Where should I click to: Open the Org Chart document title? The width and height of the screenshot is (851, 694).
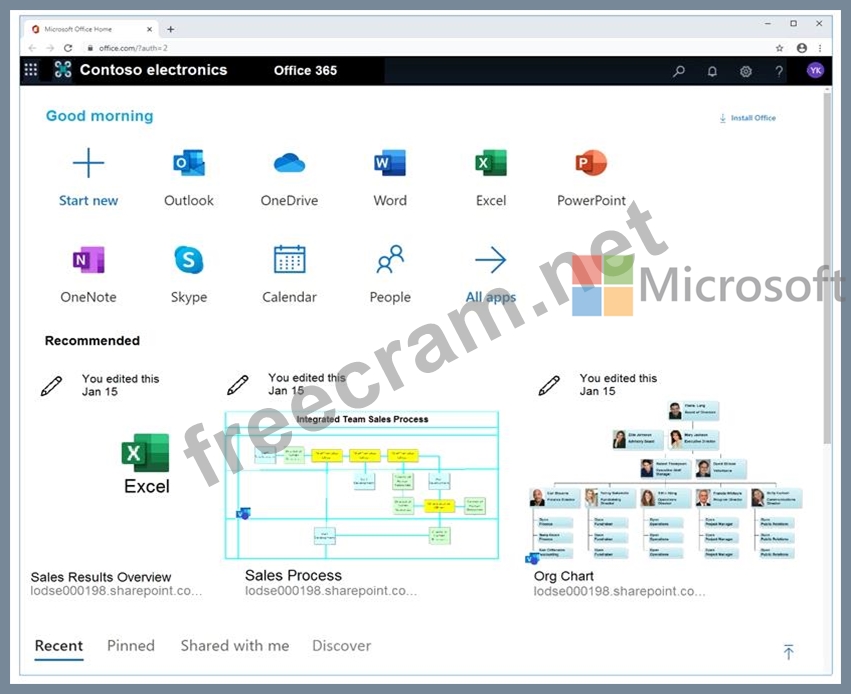click(x=563, y=576)
